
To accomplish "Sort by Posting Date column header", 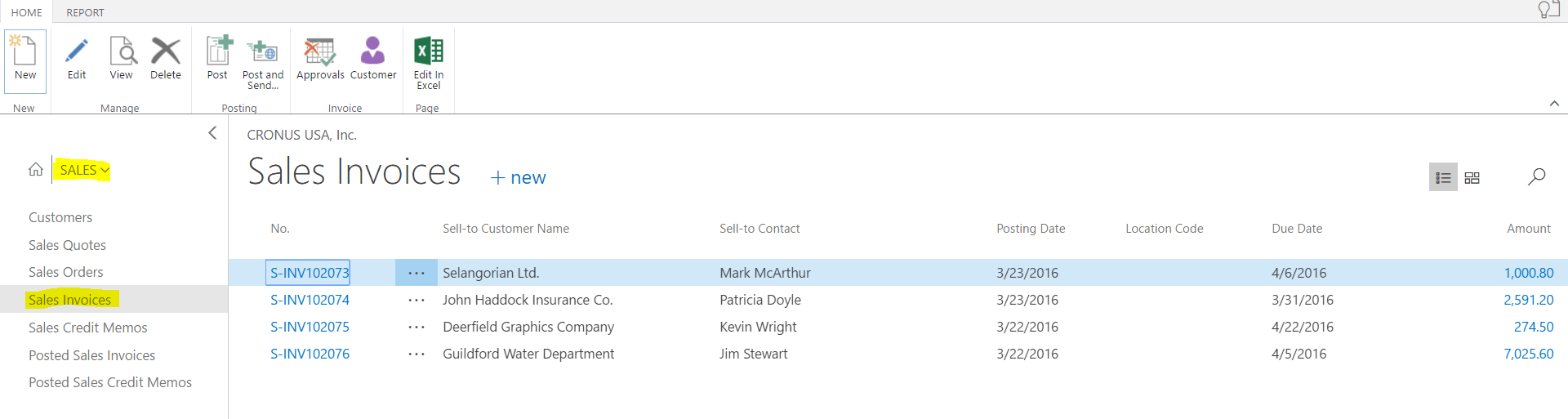I will coord(1031,229).
